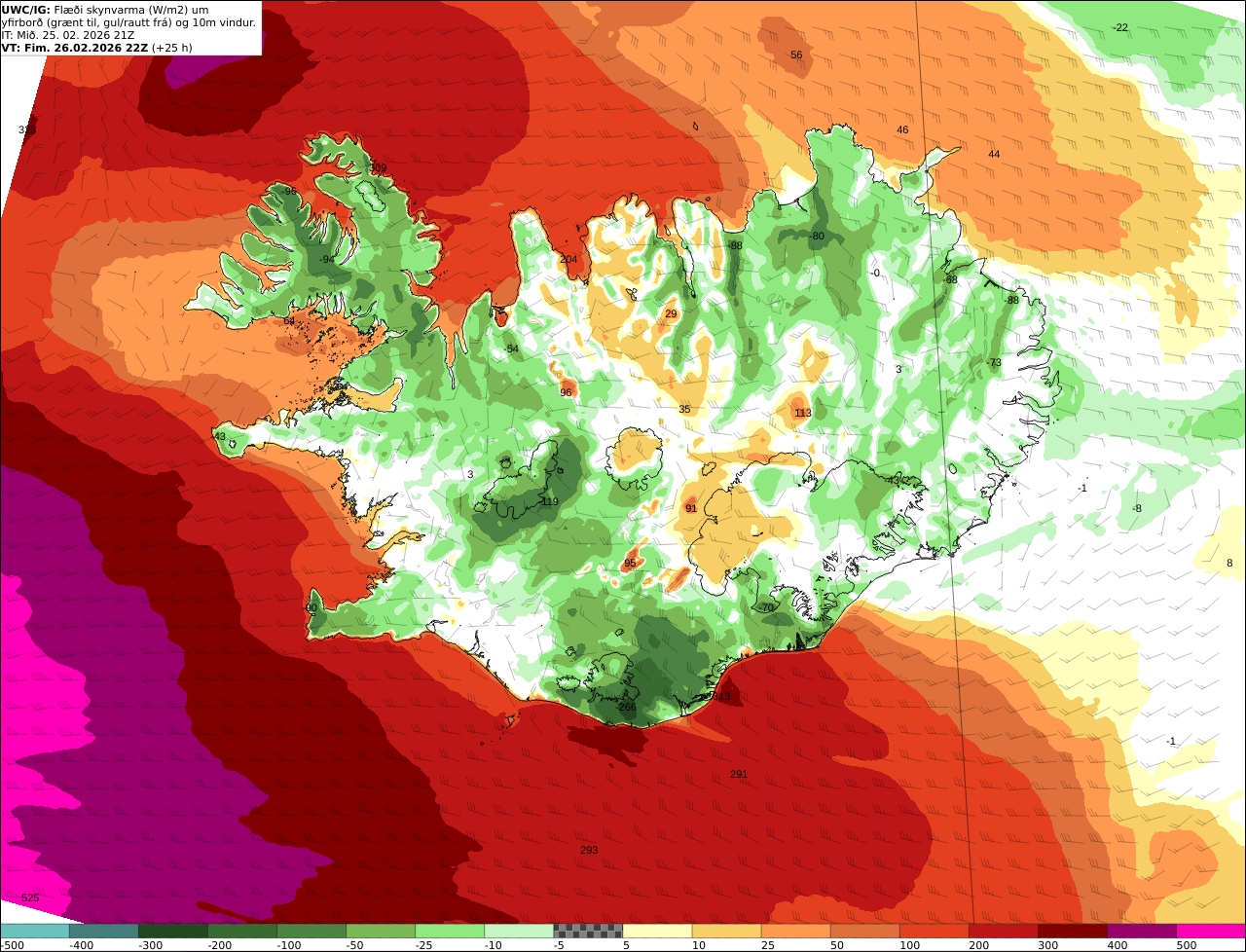Pick the legend swatch between -300 and -200
This screenshot has width=1246, height=952.
coord(172,931)
